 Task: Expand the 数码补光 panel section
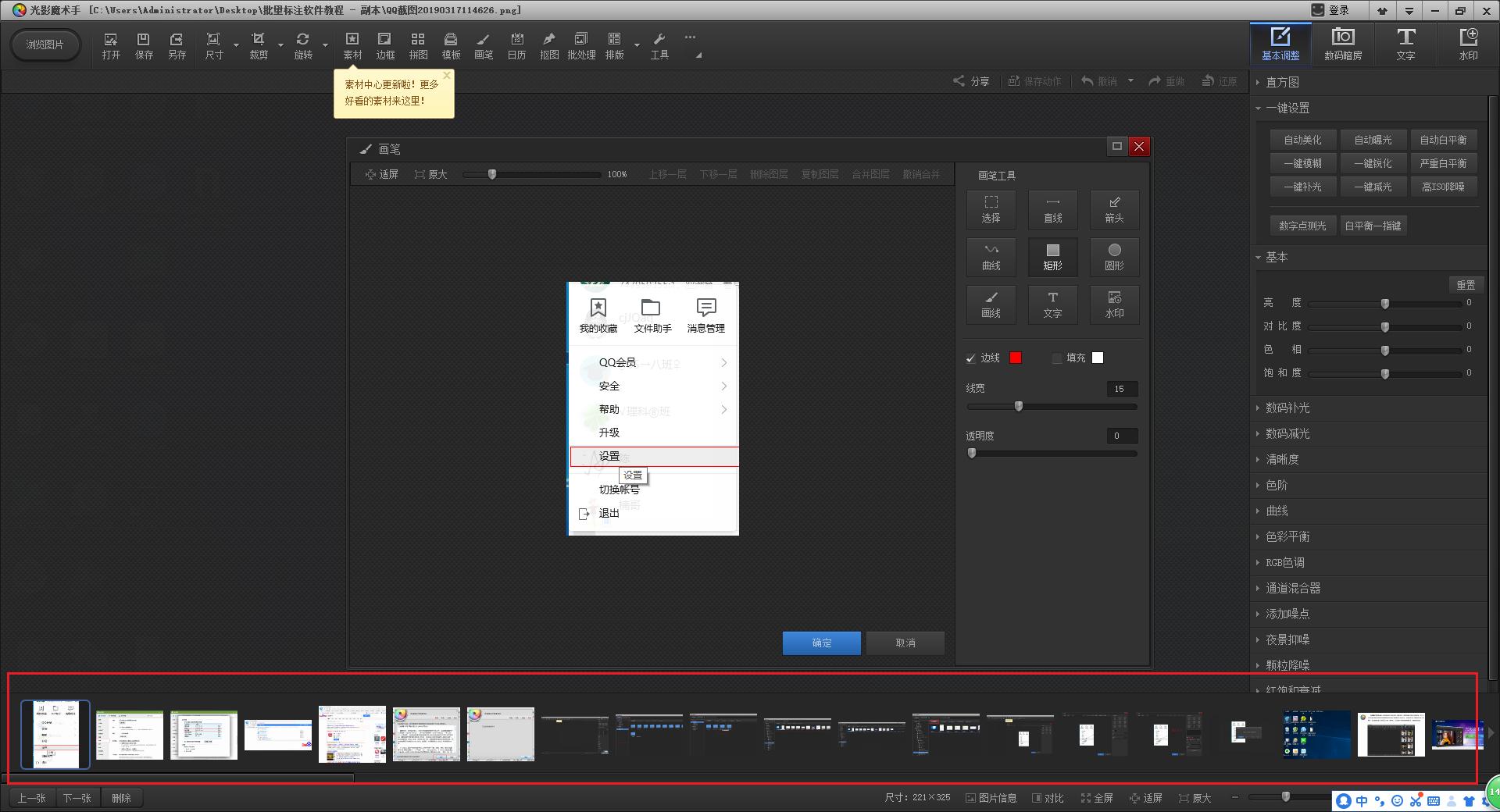(1287, 408)
